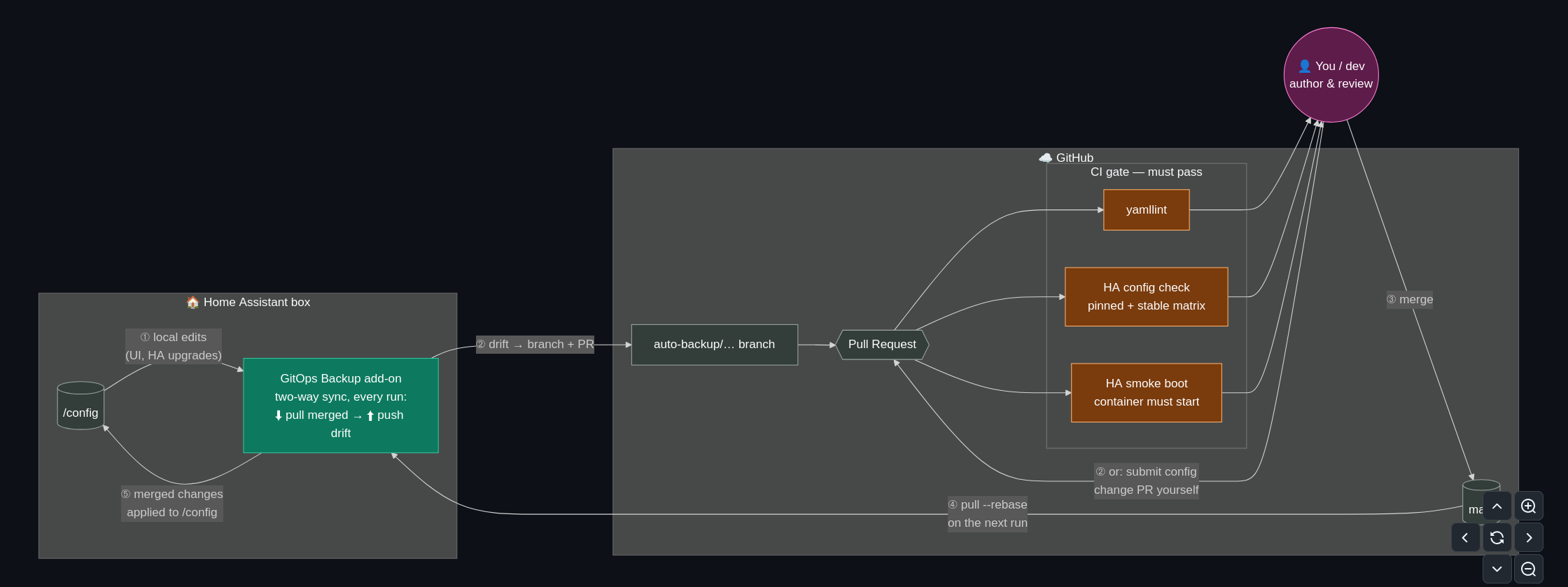Pan the diagram left
1568x587 pixels.
(x=1465, y=538)
